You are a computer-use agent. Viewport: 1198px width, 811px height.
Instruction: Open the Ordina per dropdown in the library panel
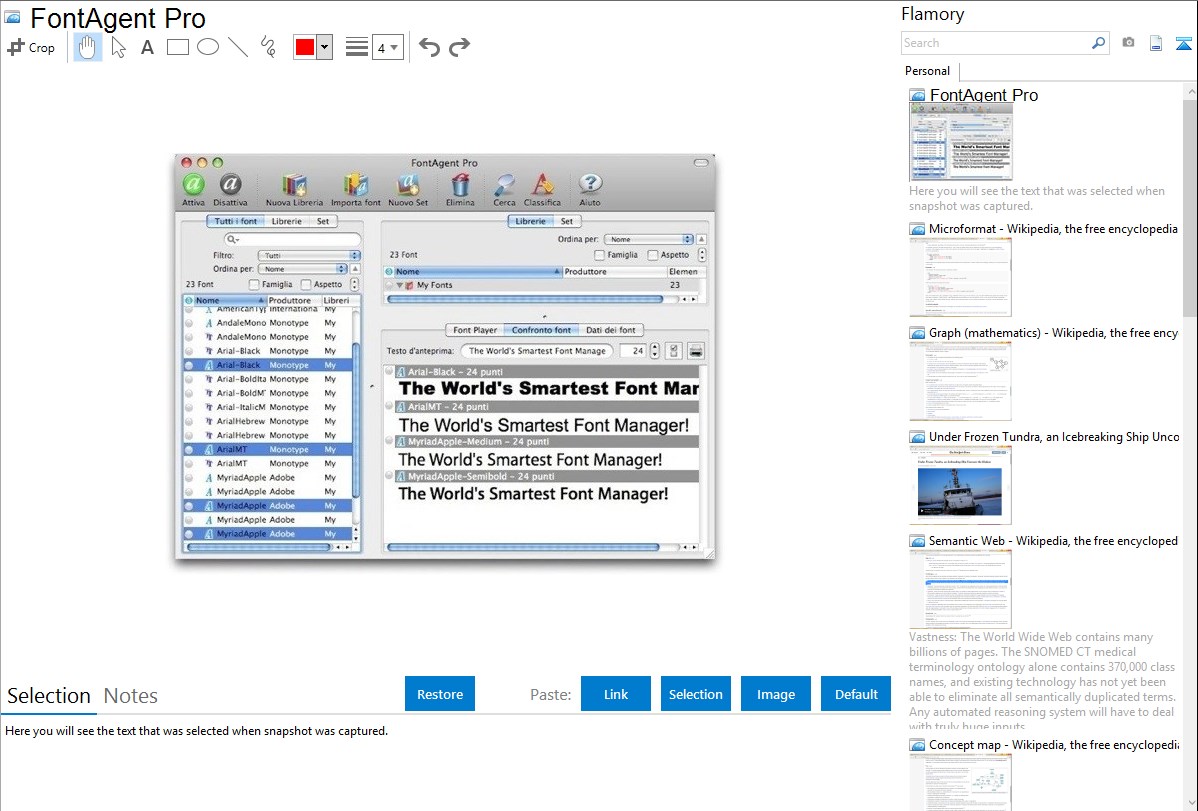[649, 239]
